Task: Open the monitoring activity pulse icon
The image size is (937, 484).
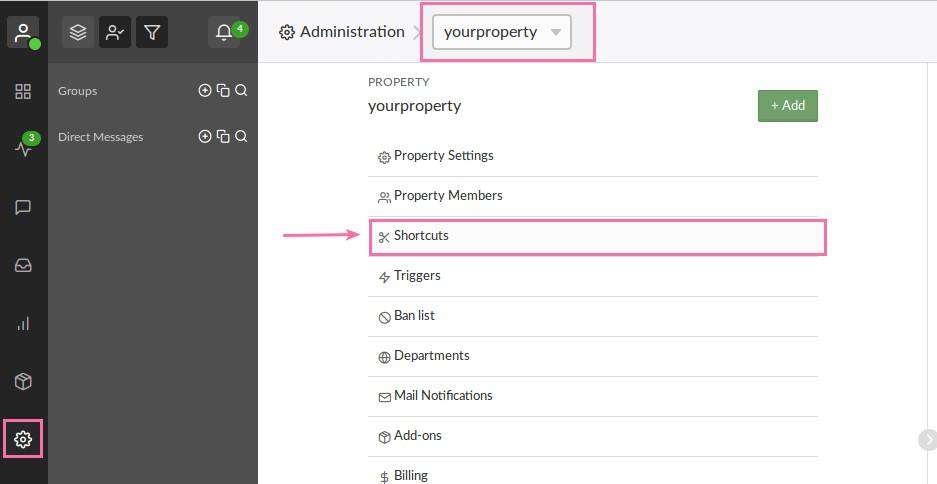Action: [x=23, y=149]
